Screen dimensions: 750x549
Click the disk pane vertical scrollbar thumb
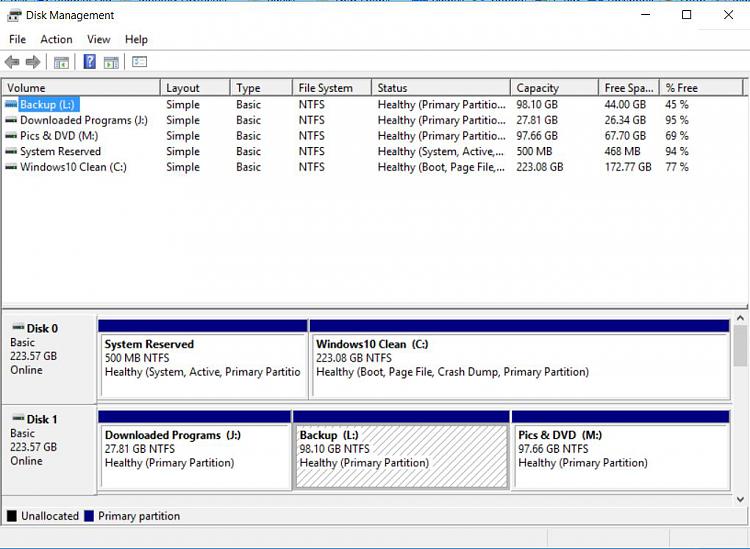pyautogui.click(x=740, y=345)
